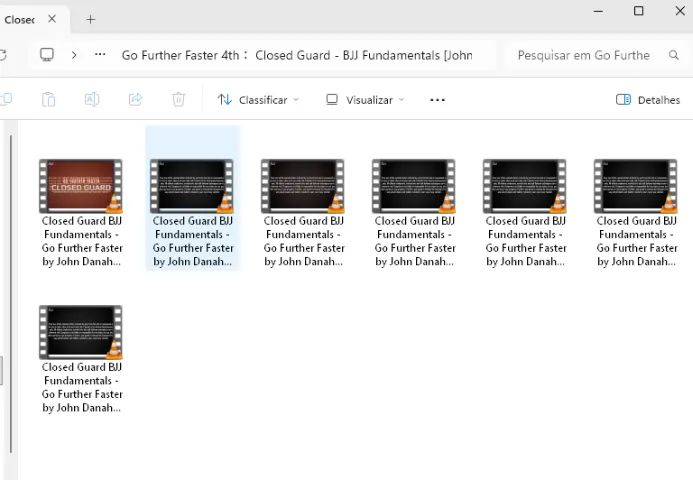Open a new Explorer tab
This screenshot has height=480, width=693.
[x=91, y=19]
